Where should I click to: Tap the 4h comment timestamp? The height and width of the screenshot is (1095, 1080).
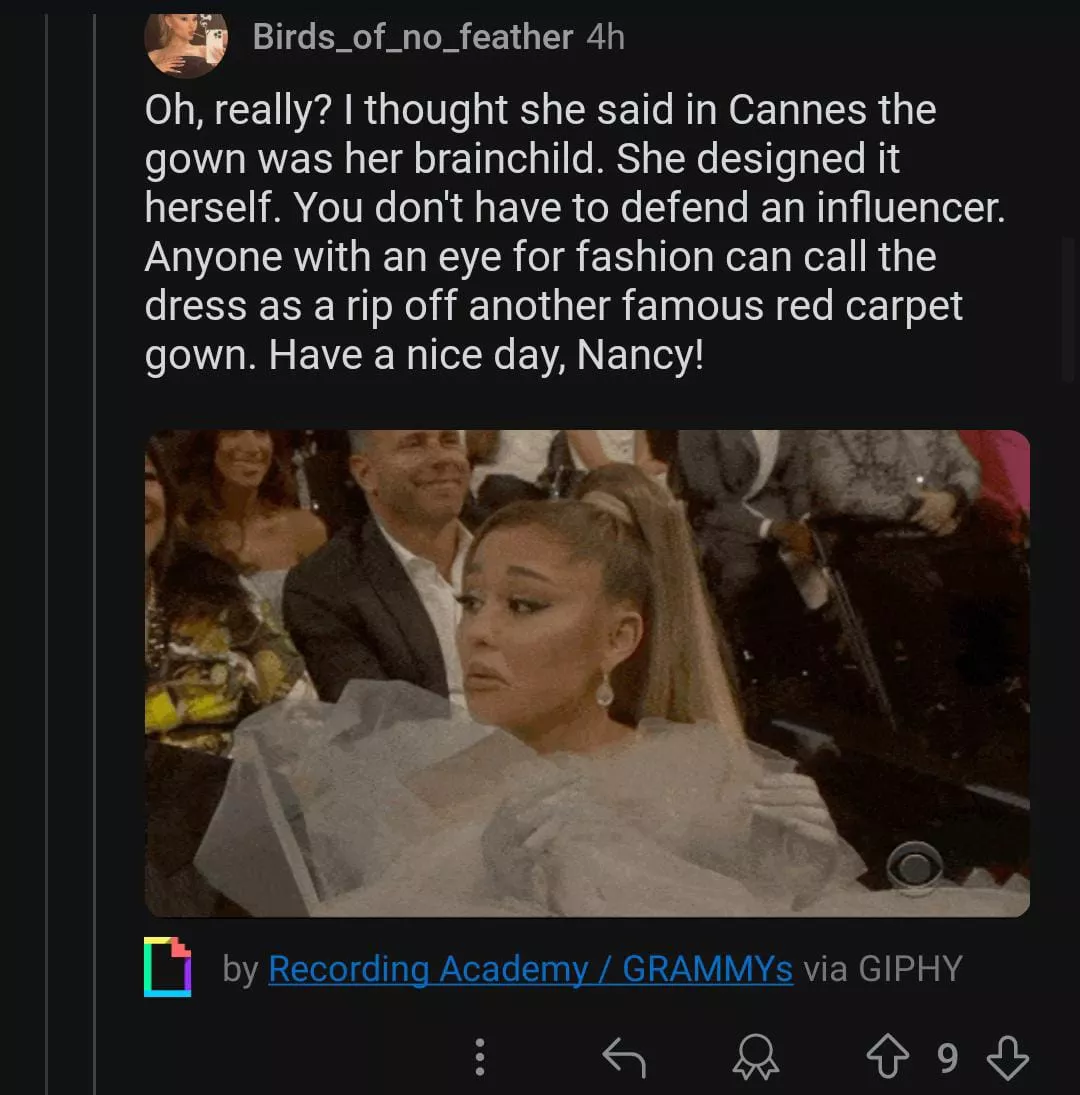point(606,38)
